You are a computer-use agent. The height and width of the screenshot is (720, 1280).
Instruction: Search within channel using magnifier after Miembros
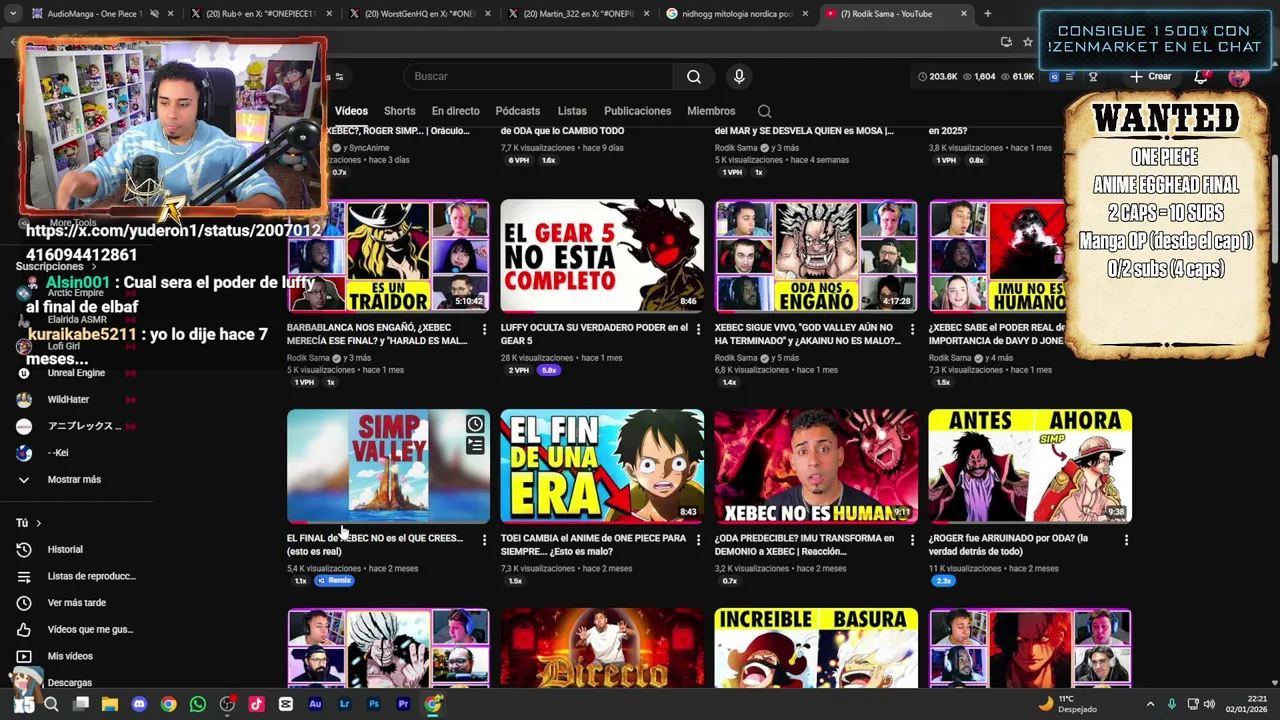click(x=764, y=111)
